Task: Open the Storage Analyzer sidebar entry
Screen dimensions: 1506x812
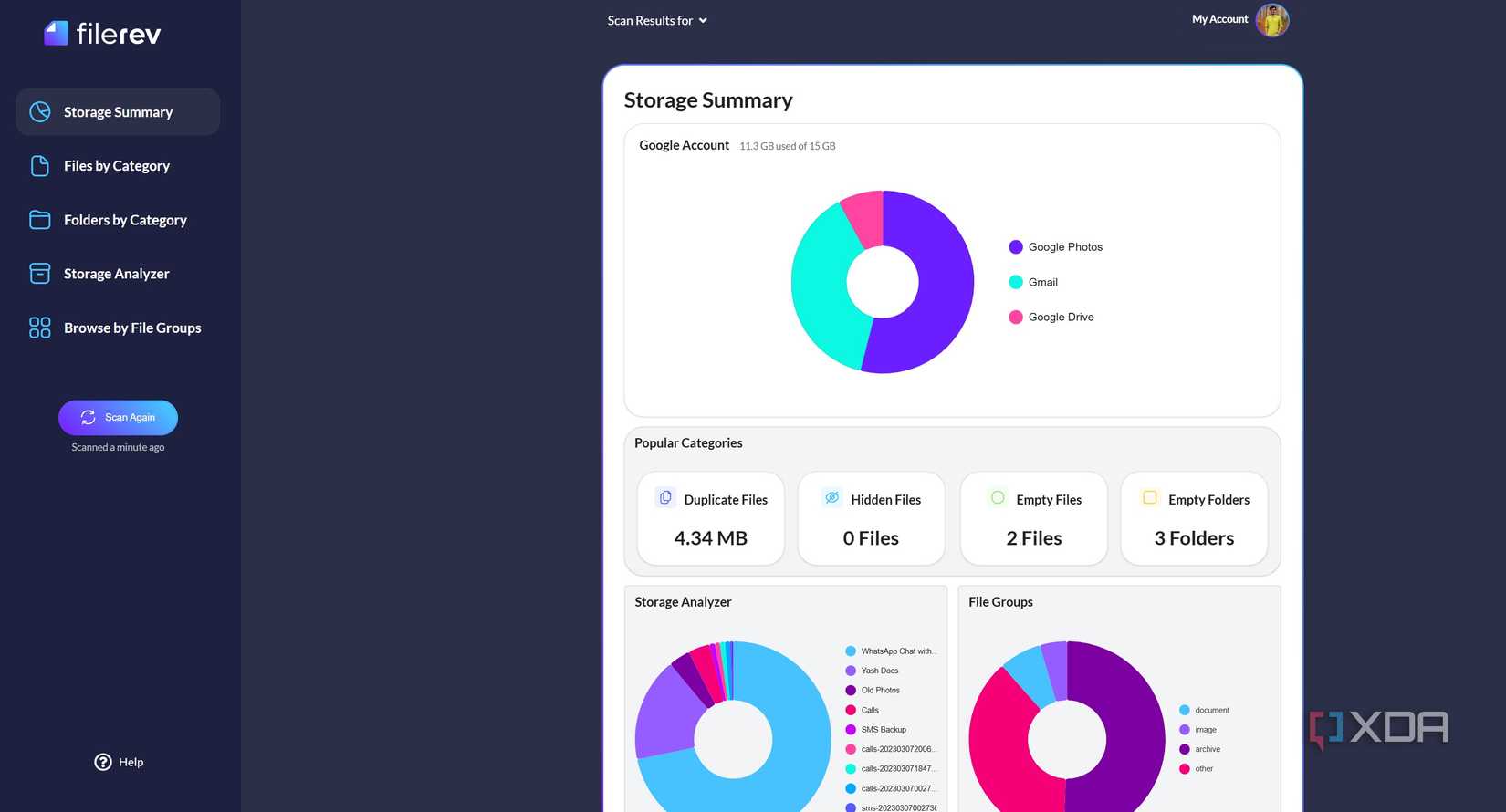Action: coord(118,274)
